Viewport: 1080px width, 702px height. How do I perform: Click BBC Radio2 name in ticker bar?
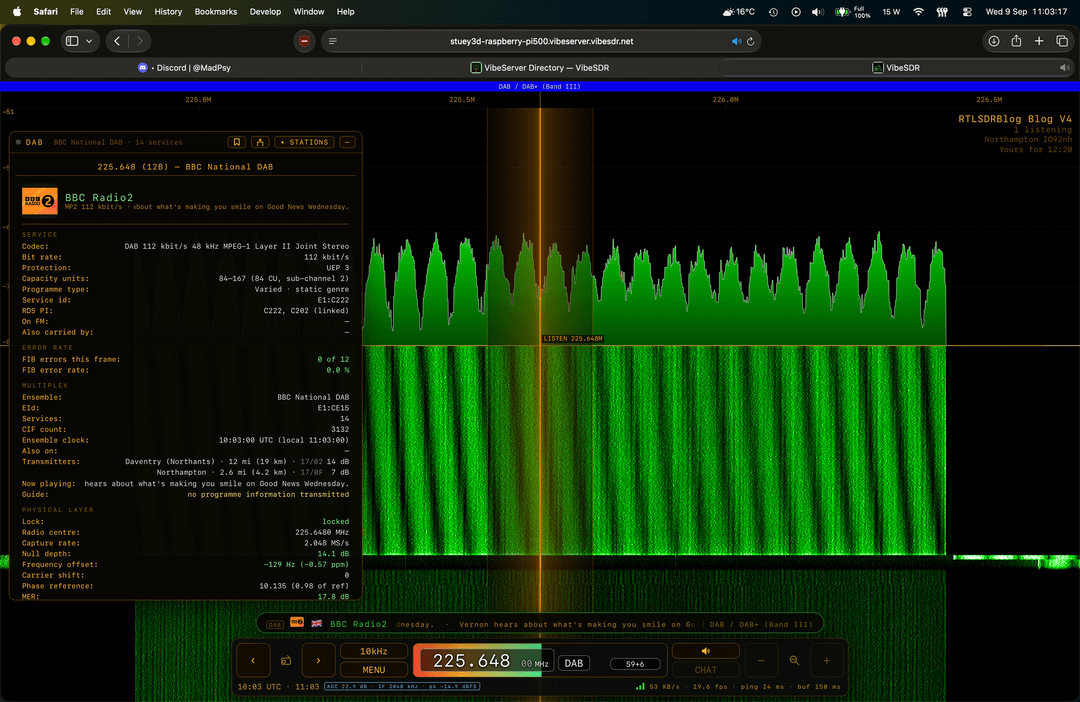point(358,624)
